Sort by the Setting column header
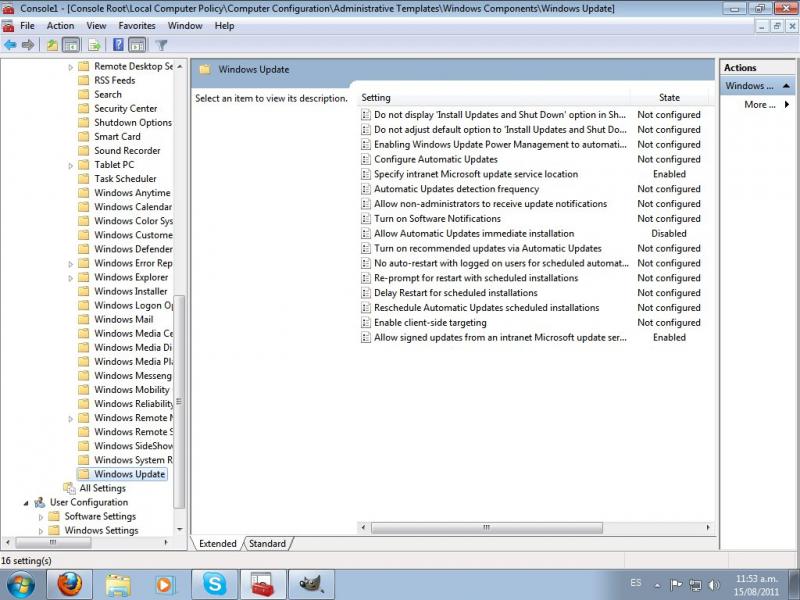This screenshot has height=600, width=800. click(x=494, y=97)
